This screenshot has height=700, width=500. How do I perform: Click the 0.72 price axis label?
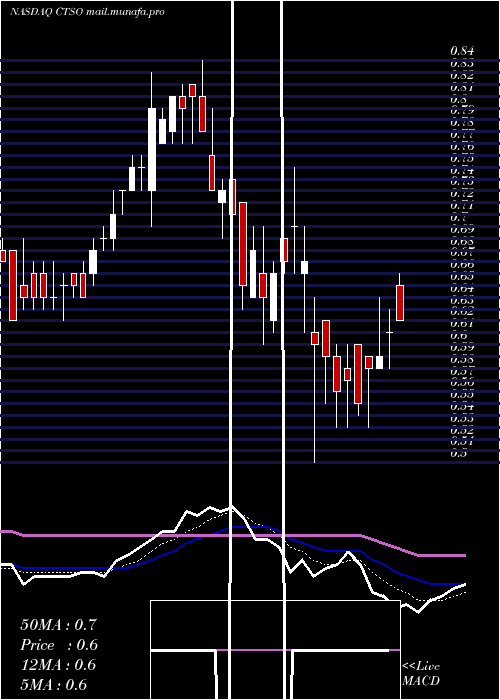(462, 194)
